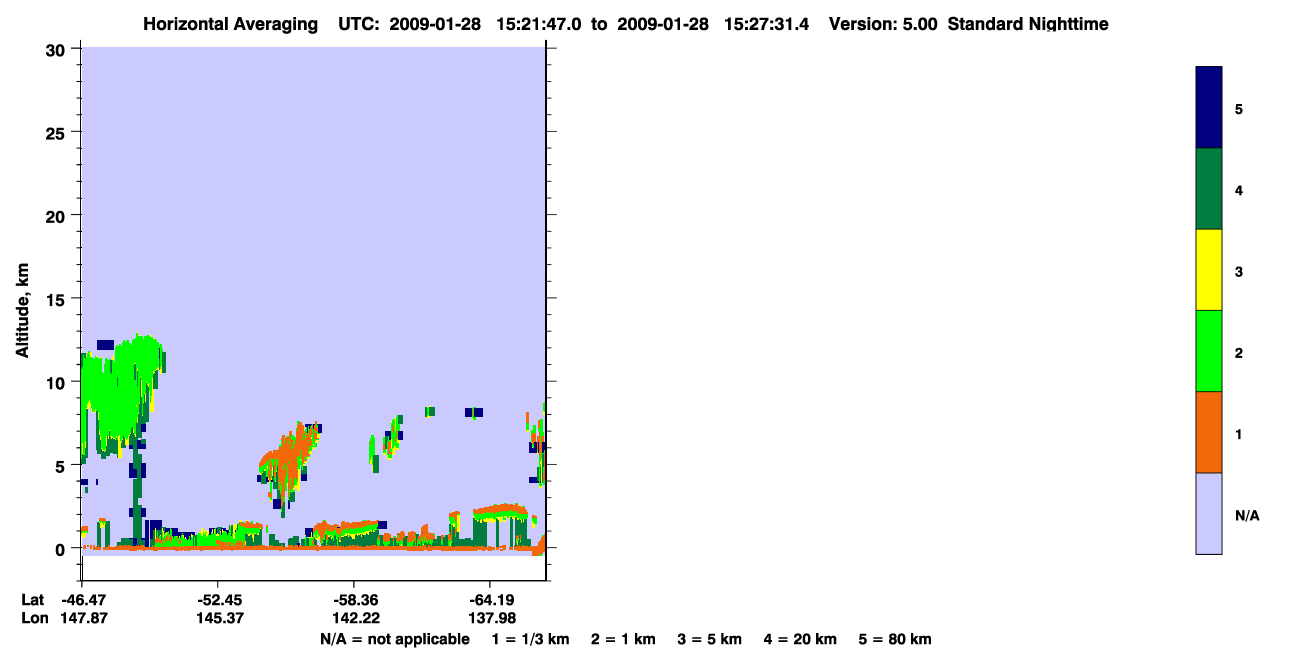Screen dimensions: 1300x667
Task: Click the altitude tick label 30
Action: 57,49
